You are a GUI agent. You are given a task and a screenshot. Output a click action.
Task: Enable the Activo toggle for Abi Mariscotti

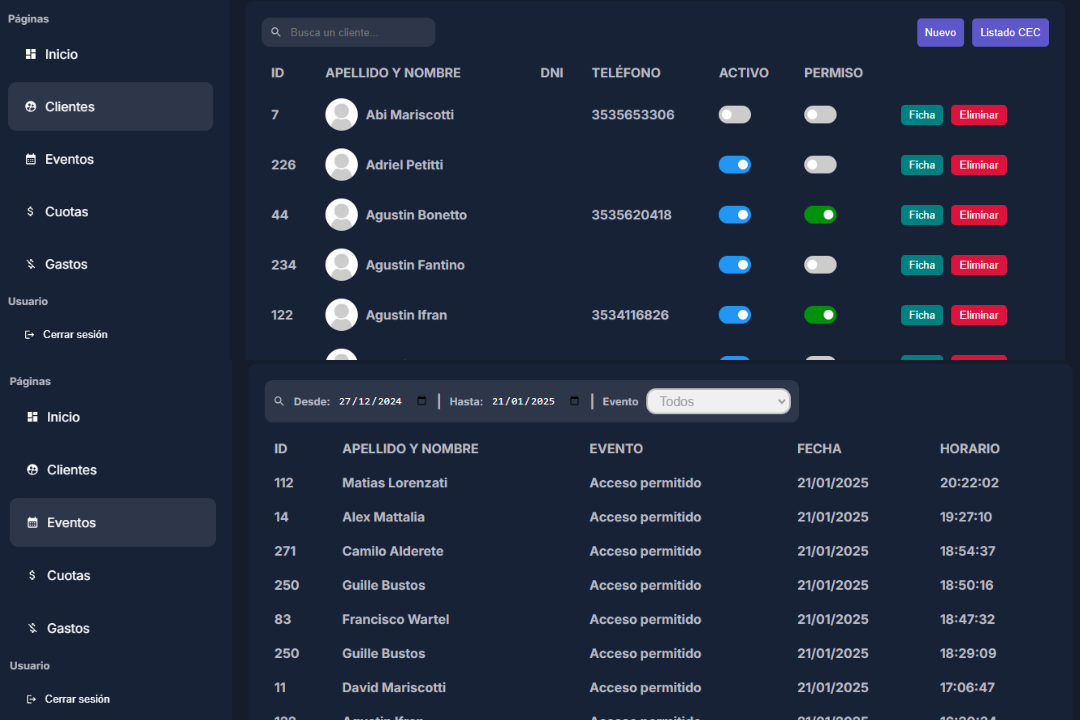pyautogui.click(x=734, y=115)
